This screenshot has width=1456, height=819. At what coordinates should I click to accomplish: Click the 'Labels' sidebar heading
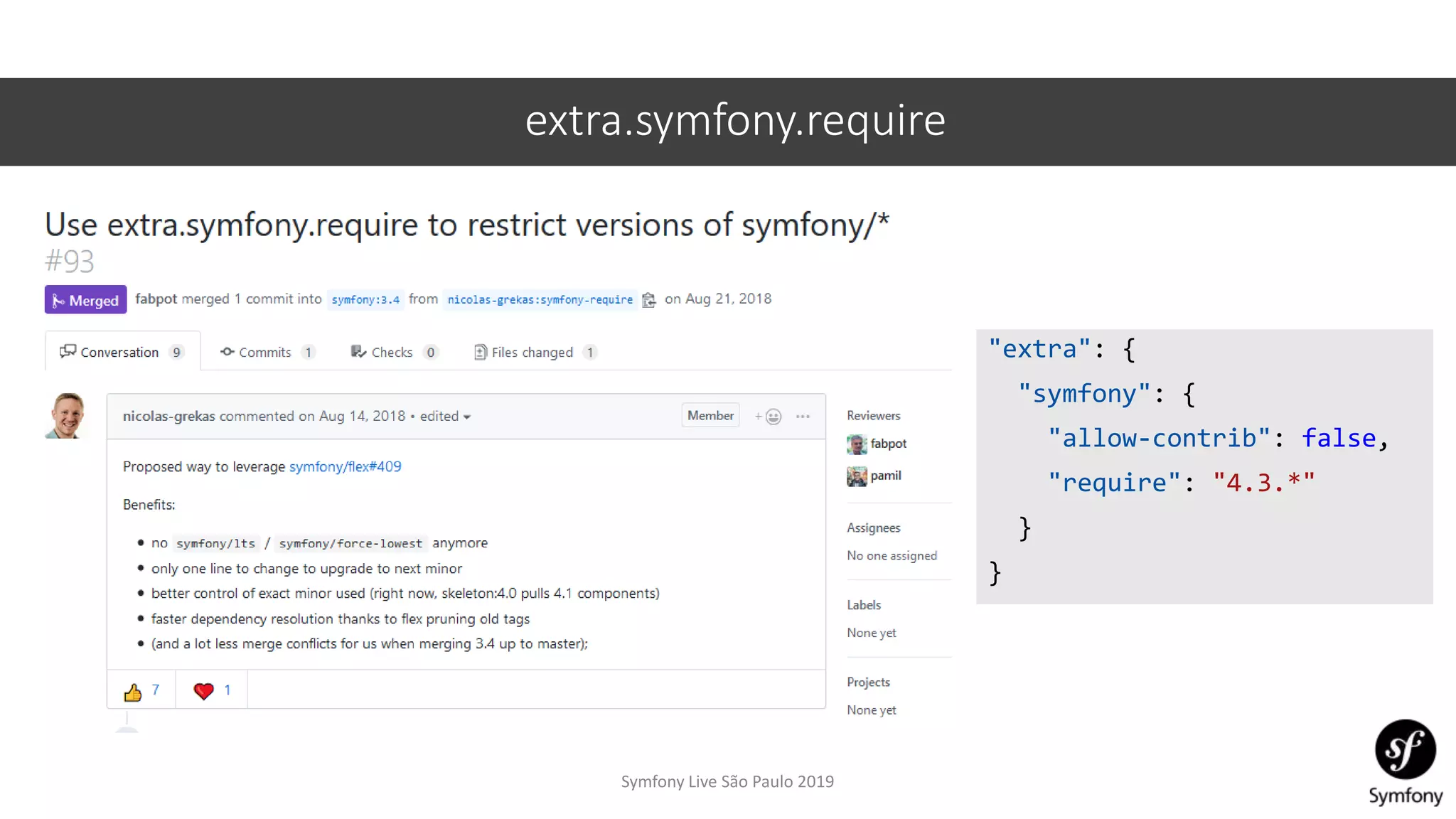(x=864, y=604)
